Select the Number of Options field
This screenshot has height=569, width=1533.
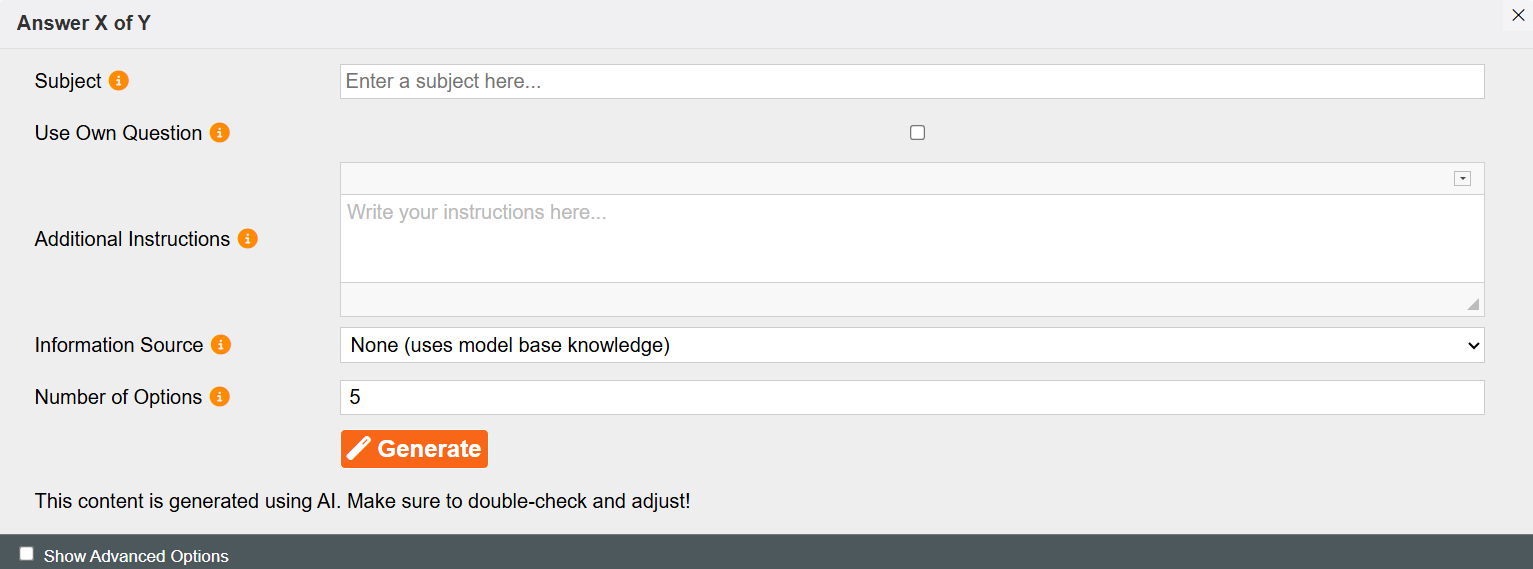[x=912, y=397]
